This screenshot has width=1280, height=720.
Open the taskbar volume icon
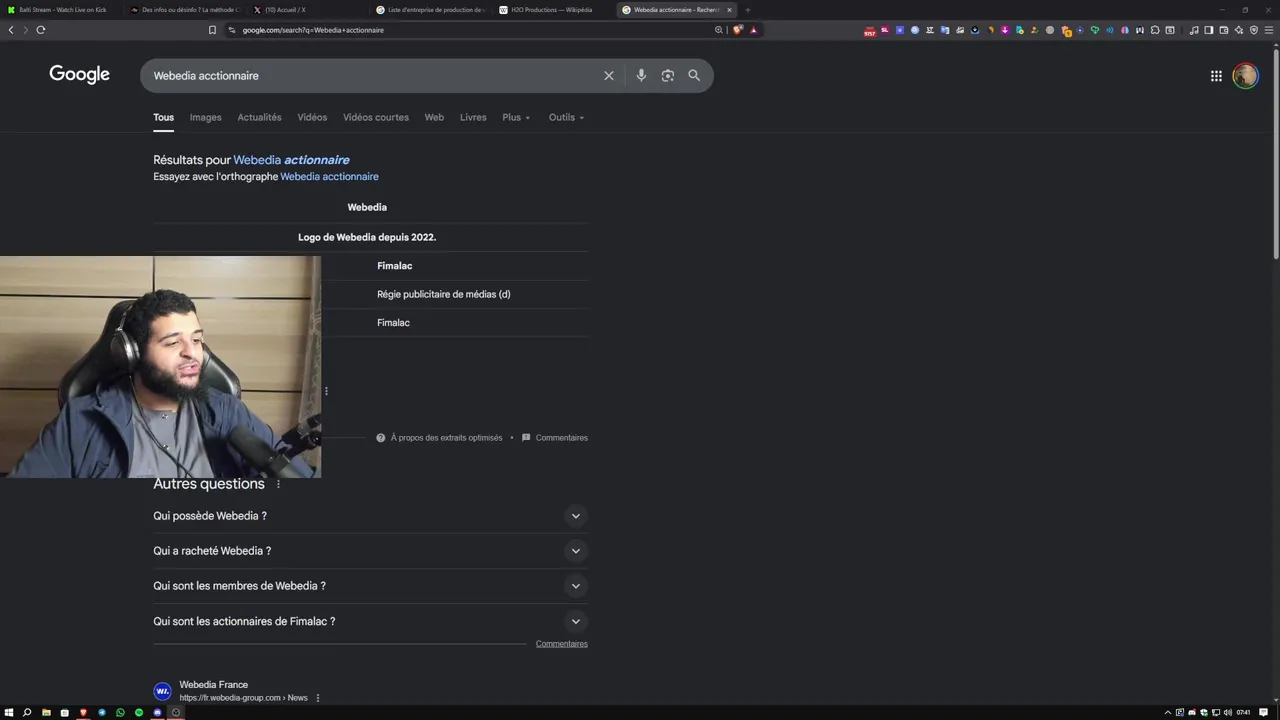tap(1228, 713)
